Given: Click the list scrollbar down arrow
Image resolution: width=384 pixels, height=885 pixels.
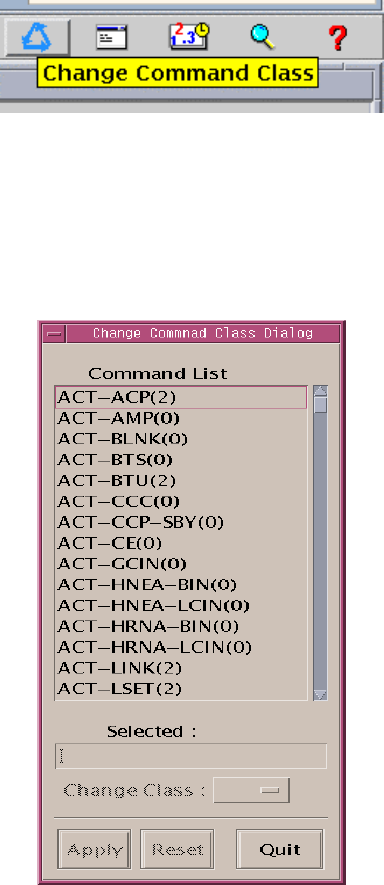Looking at the screenshot, I should [x=320, y=695].
